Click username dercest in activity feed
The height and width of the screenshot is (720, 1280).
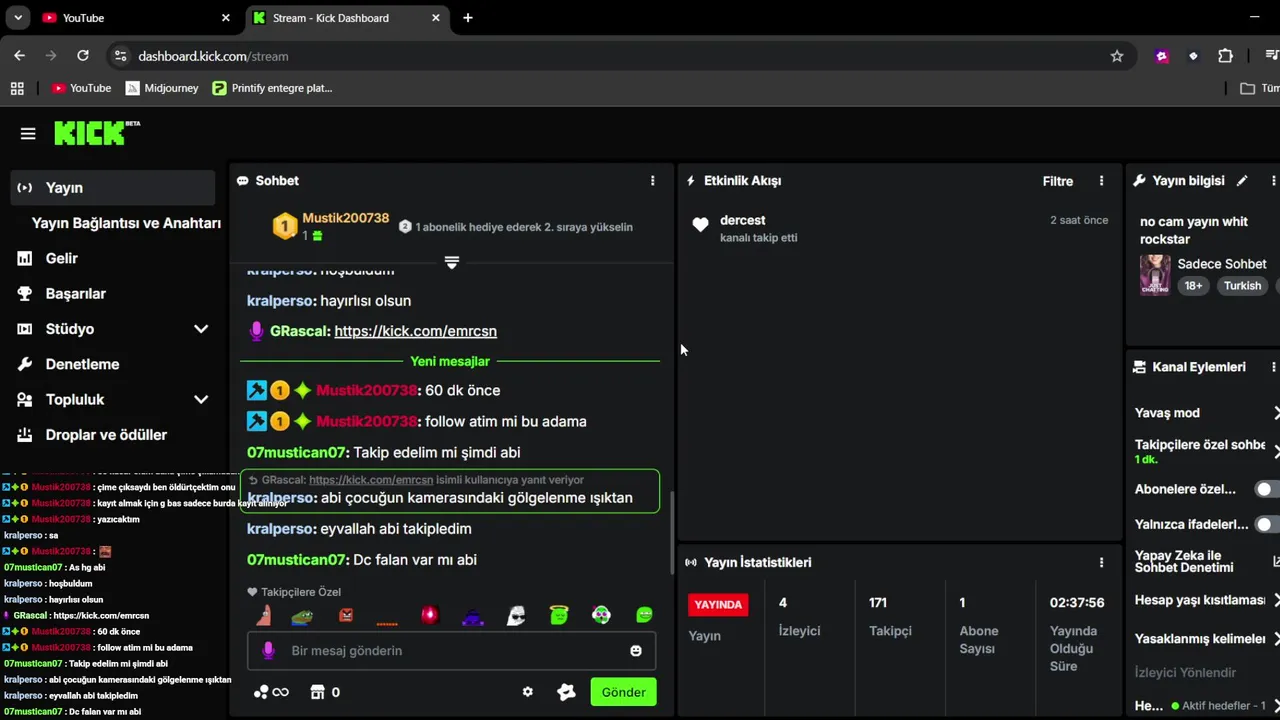[x=743, y=220]
